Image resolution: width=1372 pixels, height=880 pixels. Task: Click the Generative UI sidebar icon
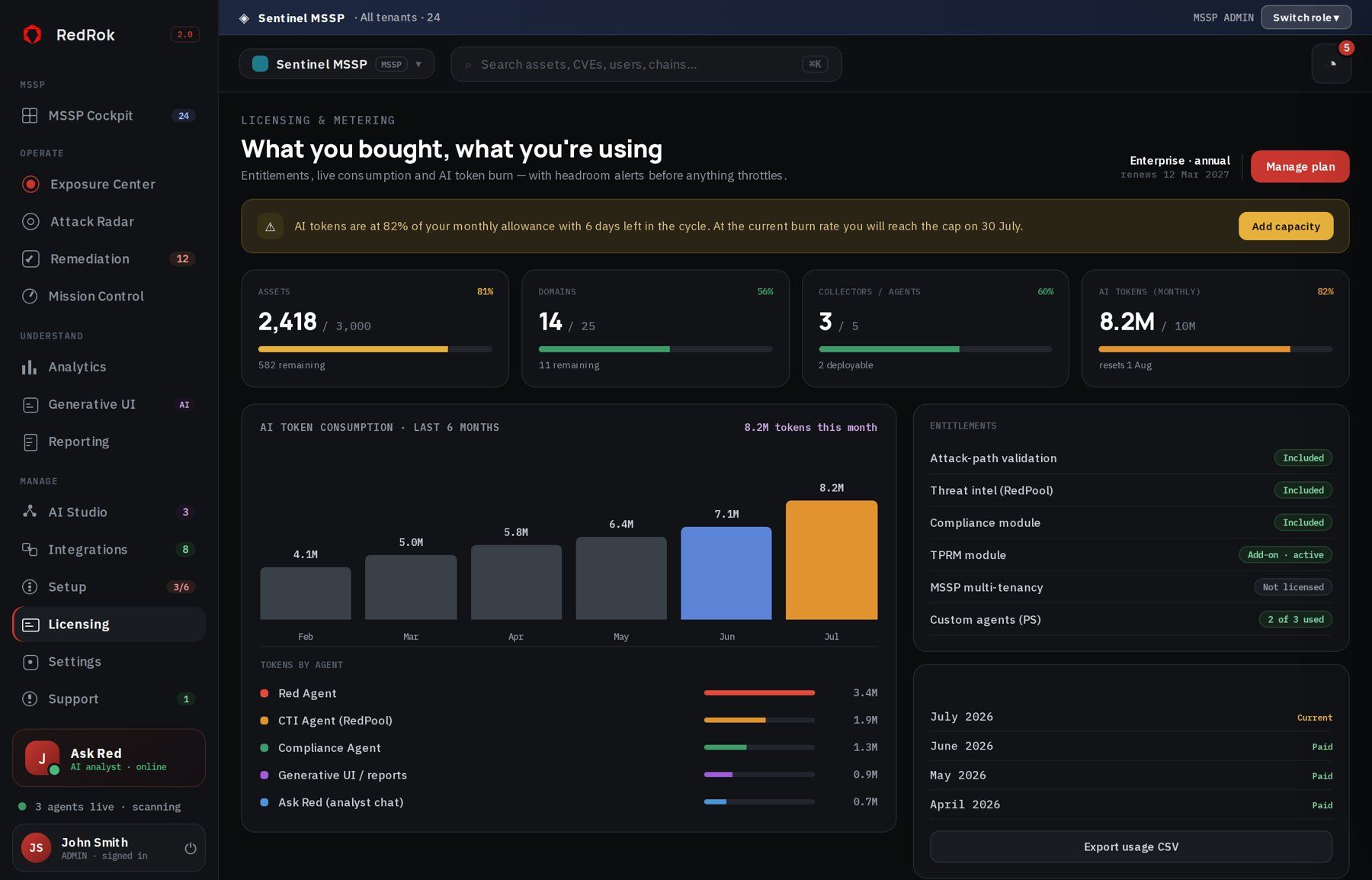click(30, 404)
